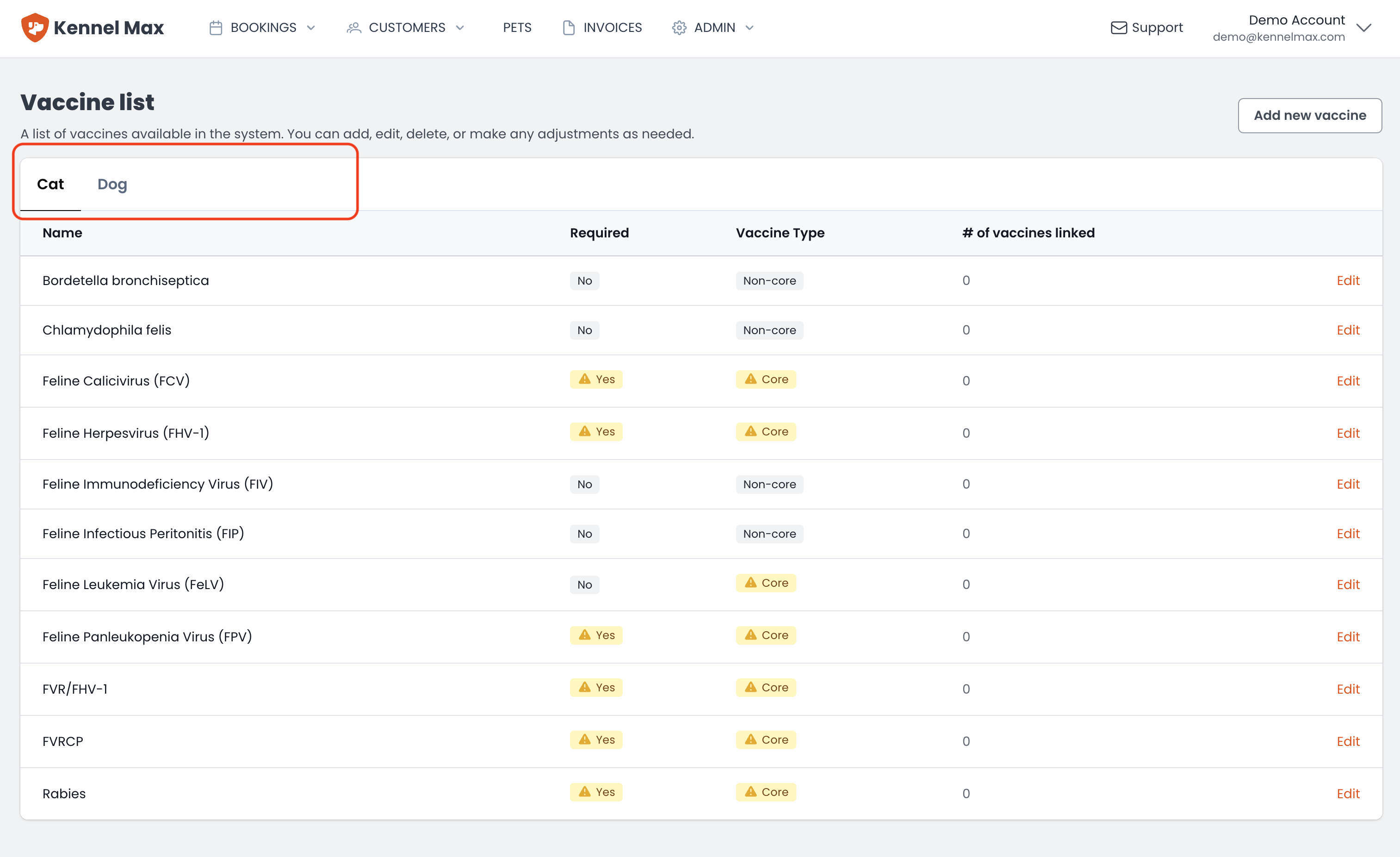The width and height of the screenshot is (1400, 857).
Task: Edit the Rabies vaccine
Action: tap(1348, 794)
